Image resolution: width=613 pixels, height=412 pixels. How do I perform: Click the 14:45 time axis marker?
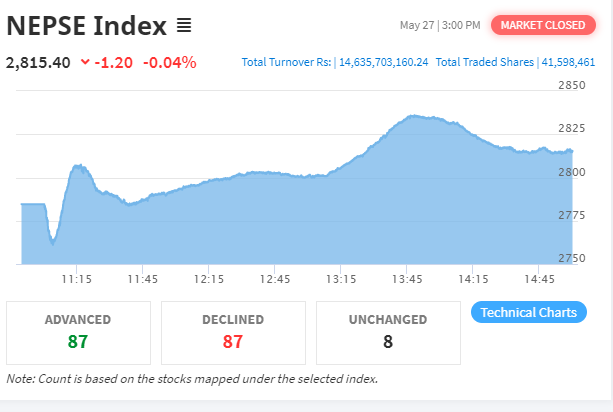539,279
